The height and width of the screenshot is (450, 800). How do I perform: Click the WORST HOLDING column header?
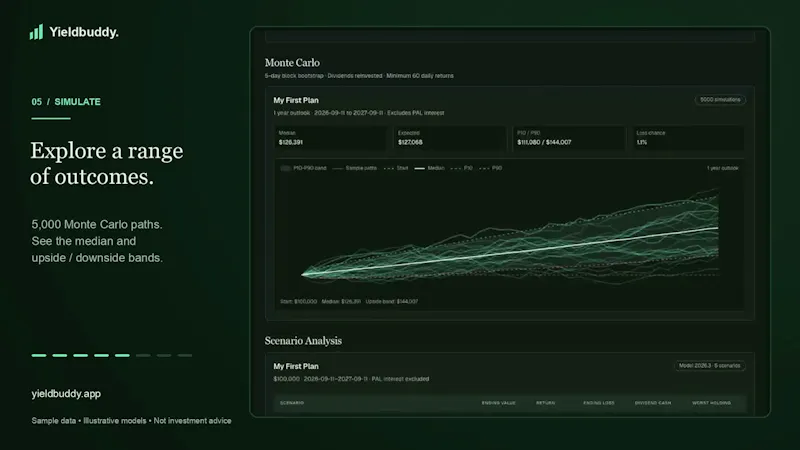coord(711,403)
